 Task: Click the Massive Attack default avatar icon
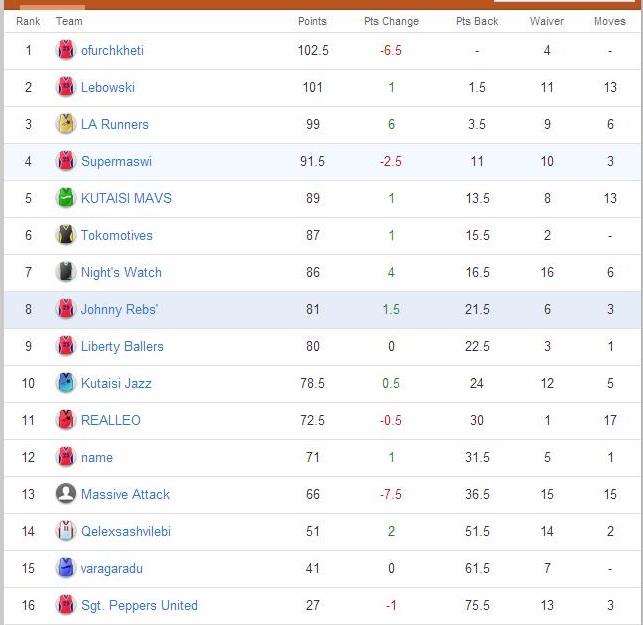coord(66,494)
